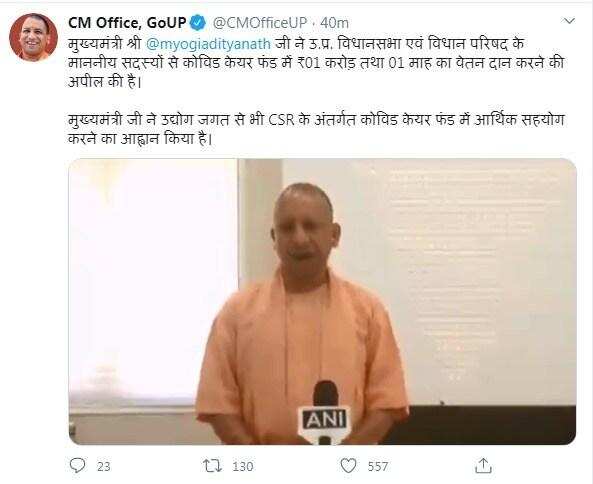
Task: Open the CM Office, GoUP display name
Action: (x=127, y=23)
